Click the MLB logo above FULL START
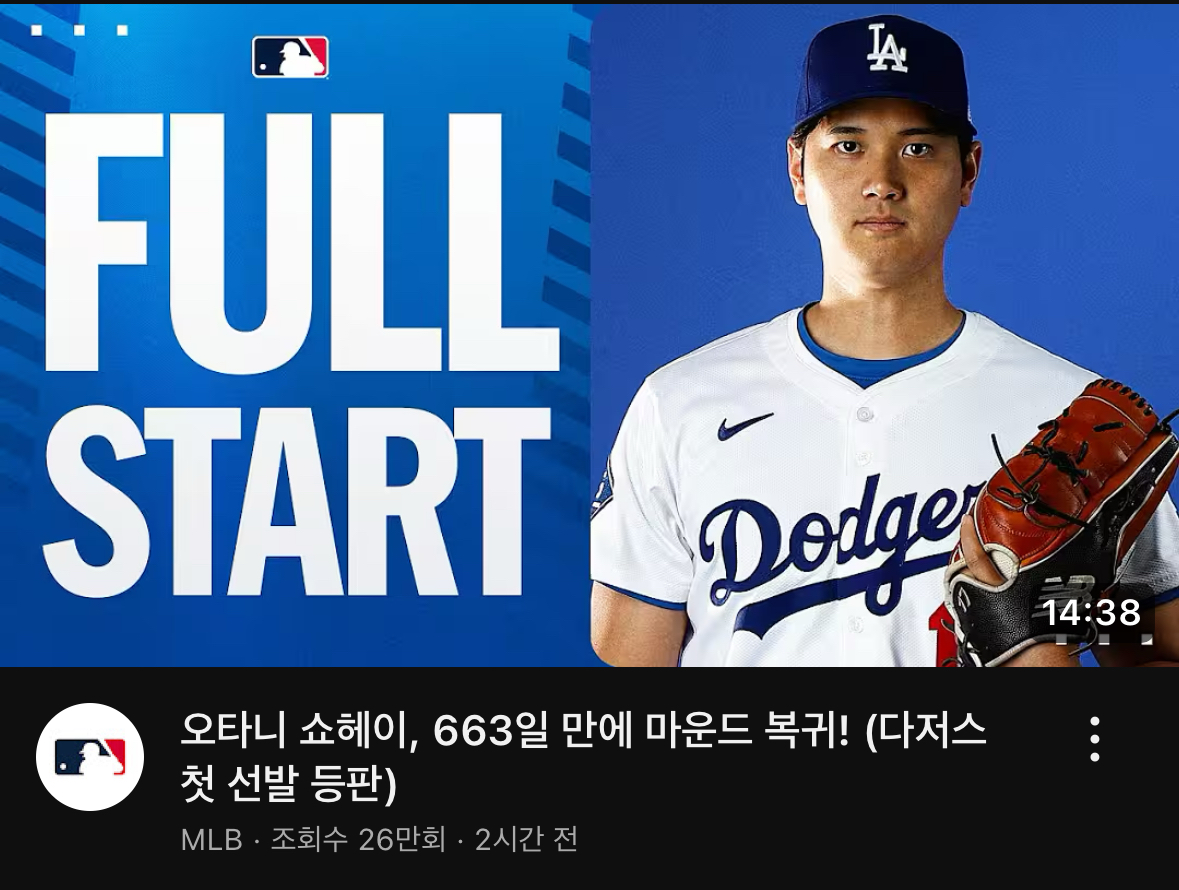The width and height of the screenshot is (1179, 890). pos(290,57)
